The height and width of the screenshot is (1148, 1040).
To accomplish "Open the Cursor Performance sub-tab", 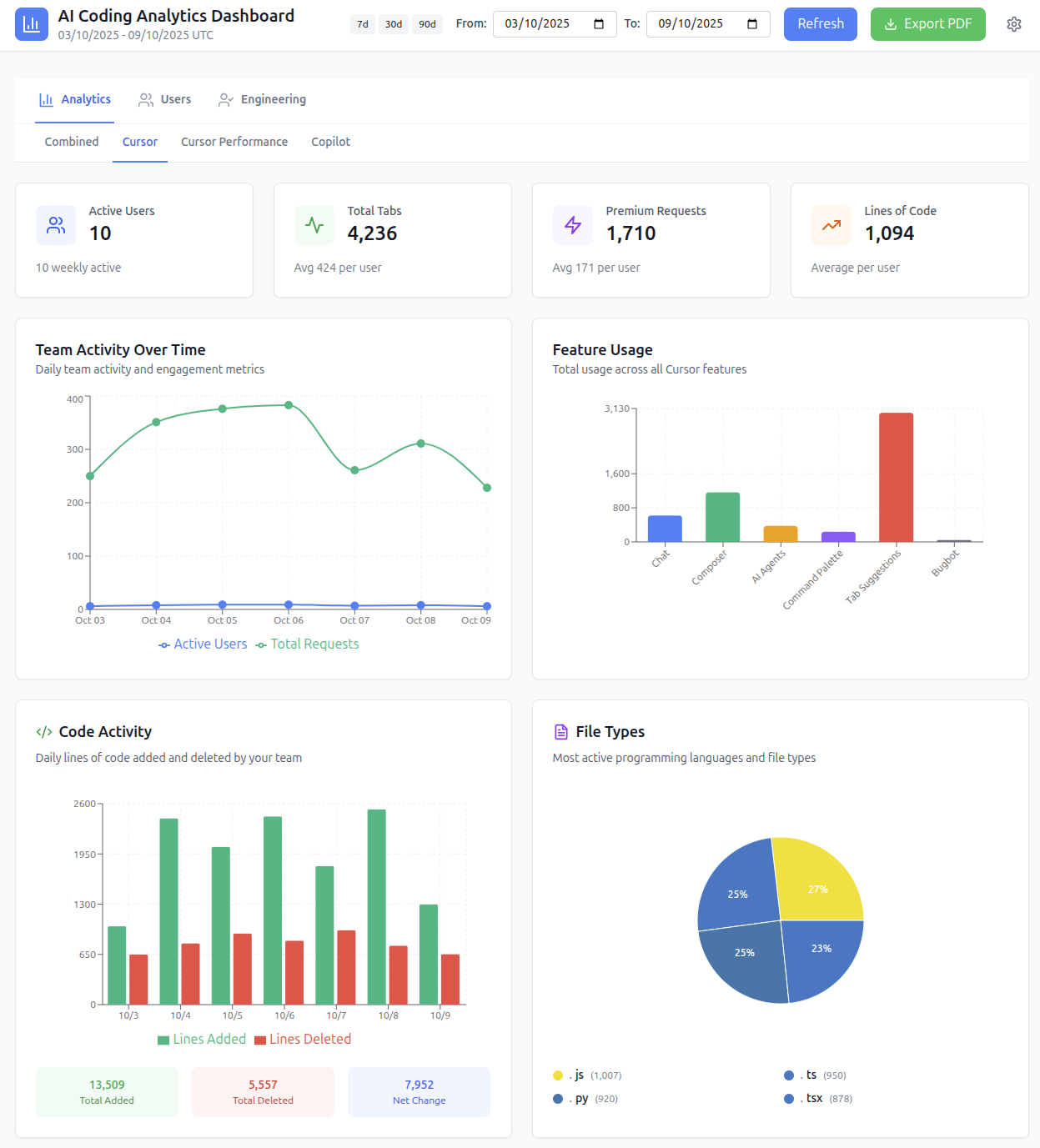I will (x=234, y=142).
